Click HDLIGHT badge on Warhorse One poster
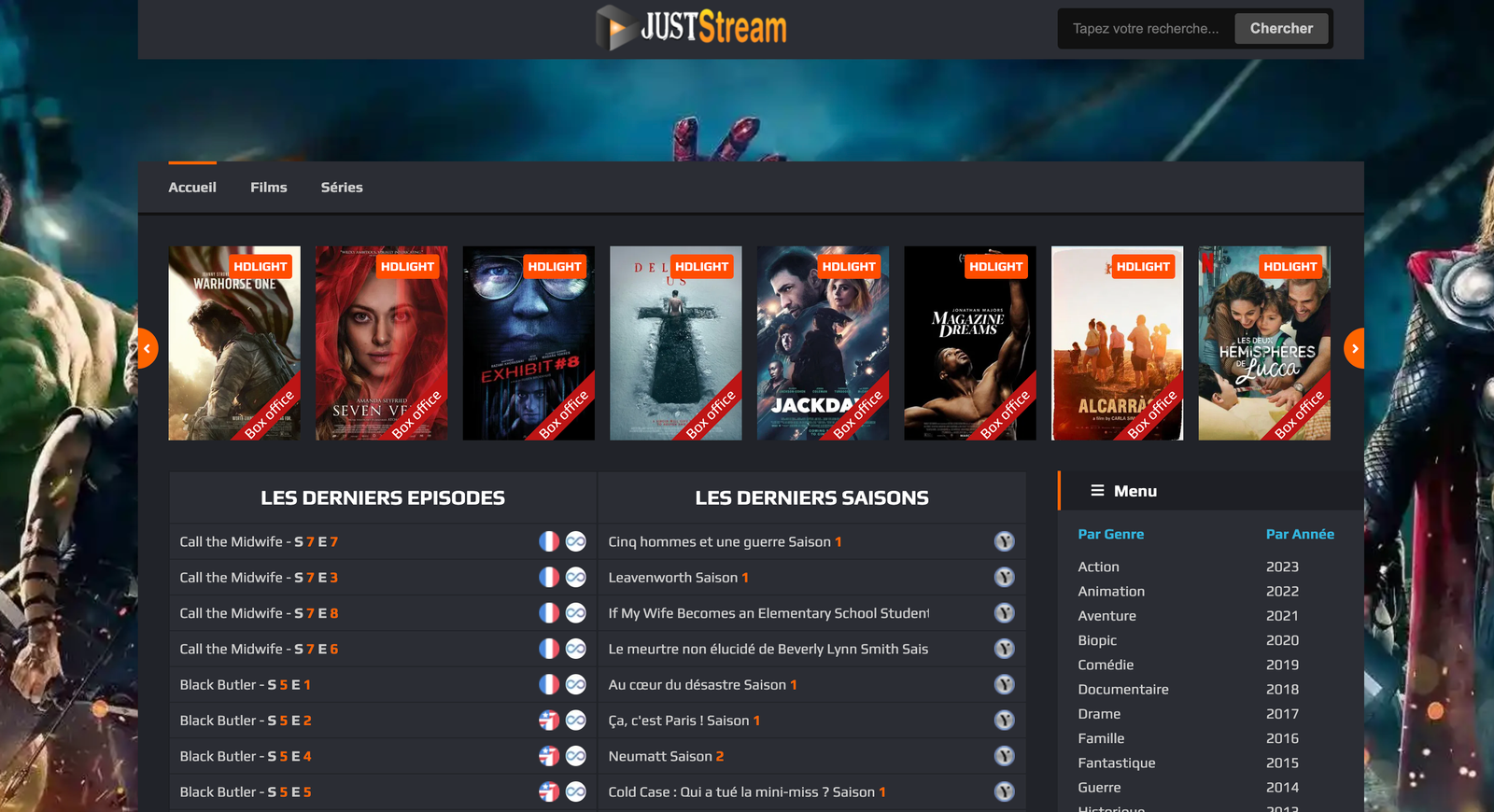Image resolution: width=1494 pixels, height=812 pixels. pos(261,267)
